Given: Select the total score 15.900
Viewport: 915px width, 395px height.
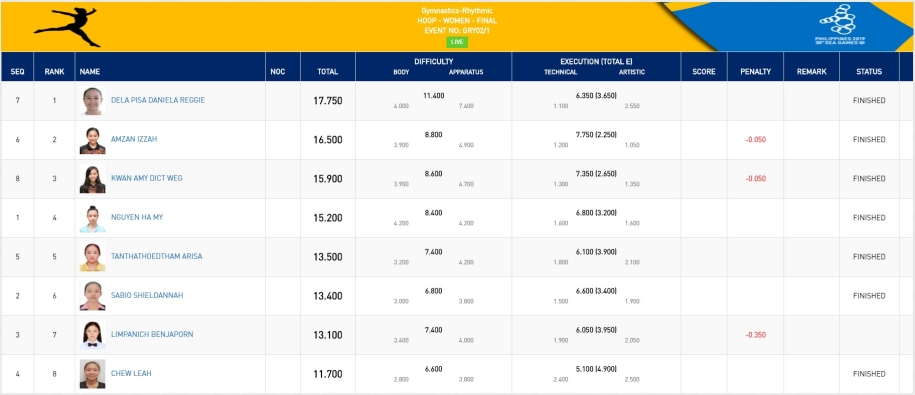Looking at the screenshot, I should pos(327,179).
